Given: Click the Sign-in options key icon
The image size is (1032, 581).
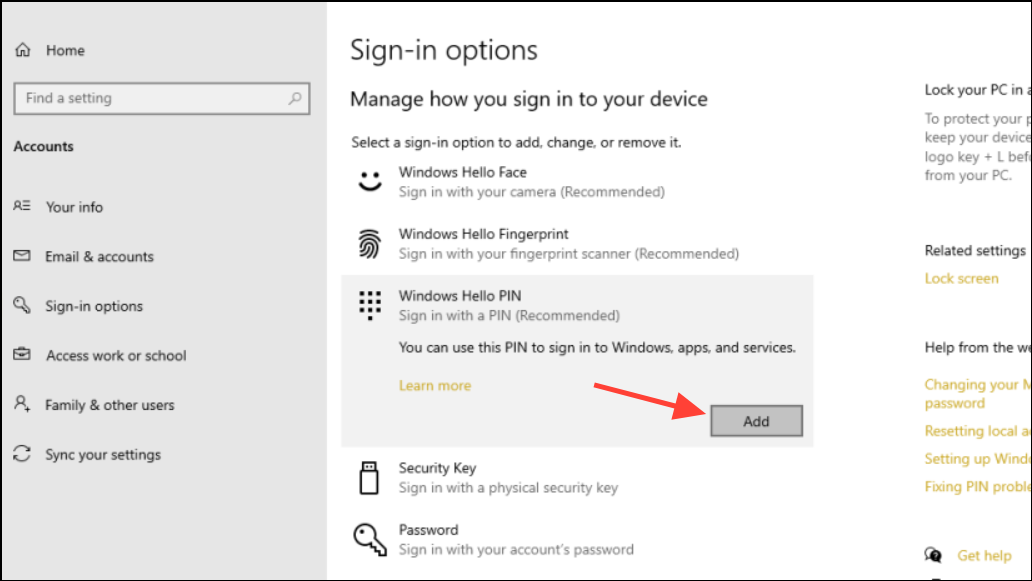Looking at the screenshot, I should (22, 305).
